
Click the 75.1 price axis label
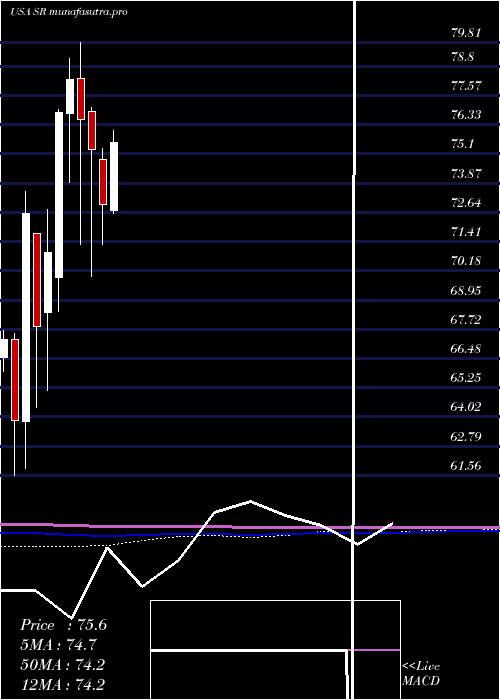point(462,144)
